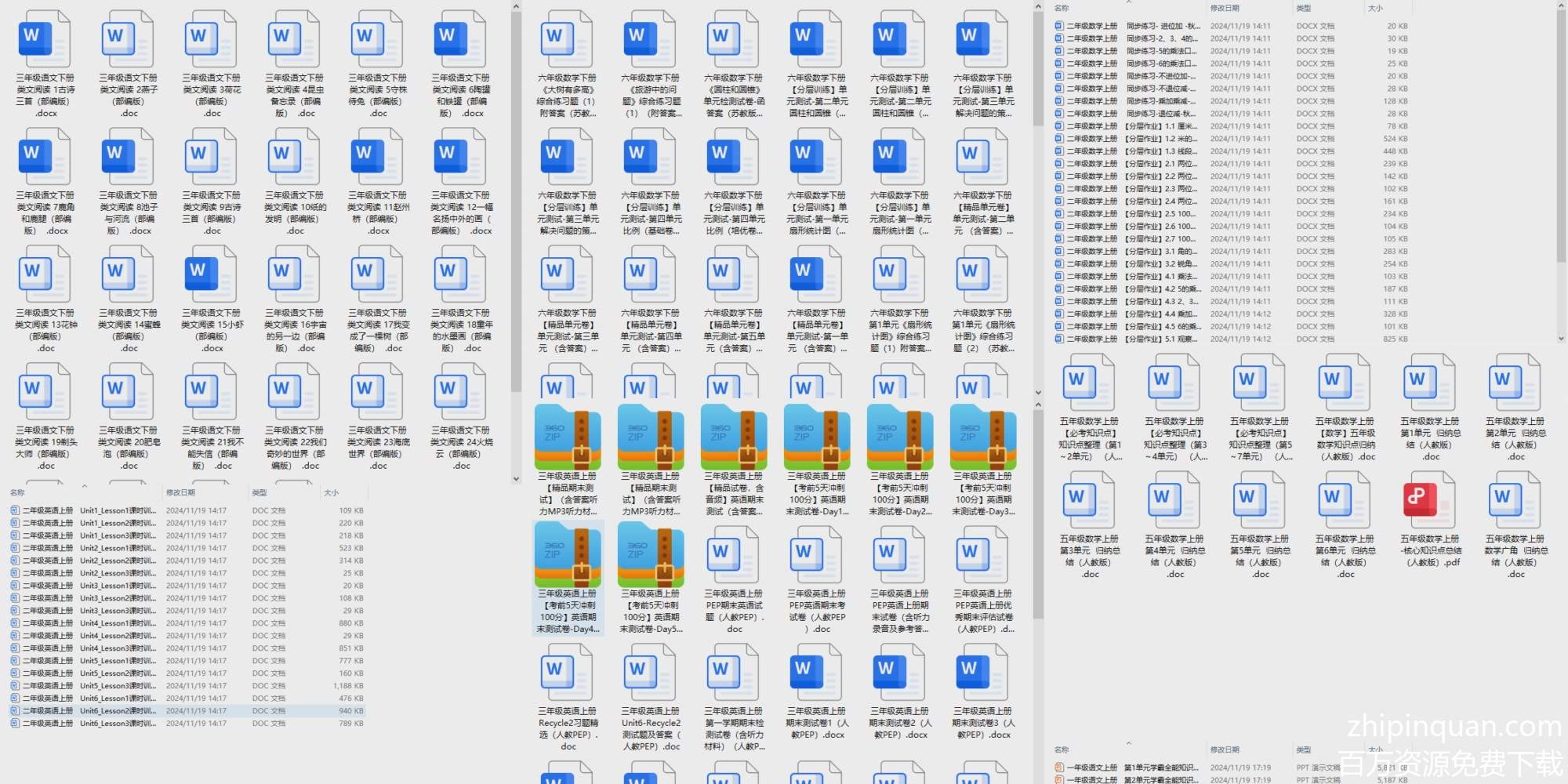Click the 三年级语文下册 pane vertical scrollbar

click(x=516, y=196)
